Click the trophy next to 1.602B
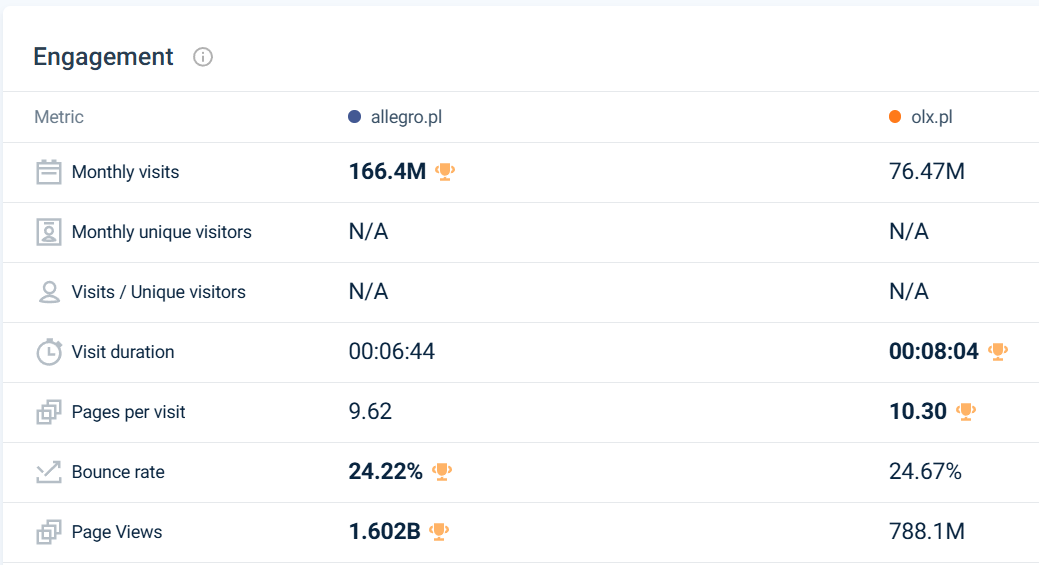This screenshot has width=1039, height=565. (439, 531)
